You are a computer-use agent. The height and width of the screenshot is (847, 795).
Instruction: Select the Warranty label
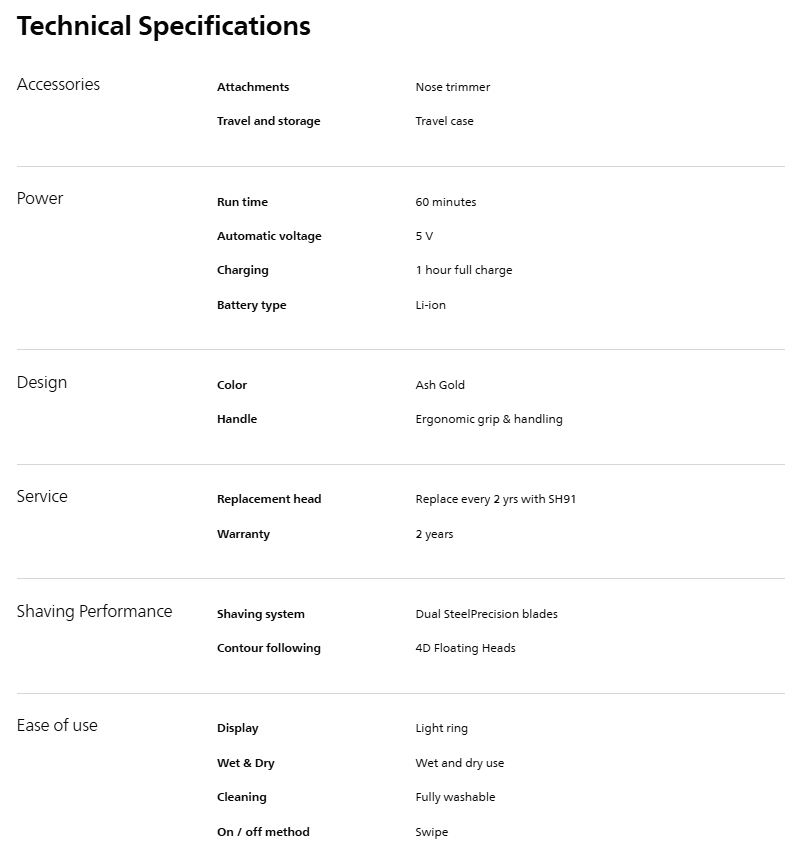tap(243, 534)
